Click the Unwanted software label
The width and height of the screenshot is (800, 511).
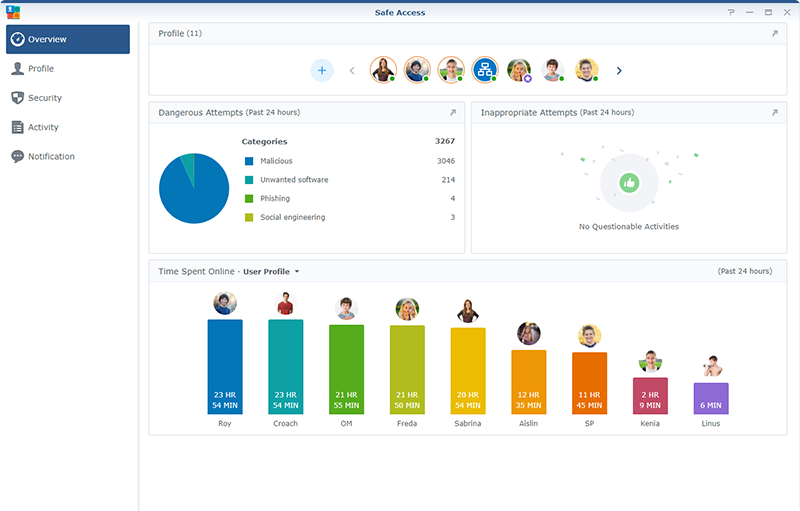click(294, 180)
